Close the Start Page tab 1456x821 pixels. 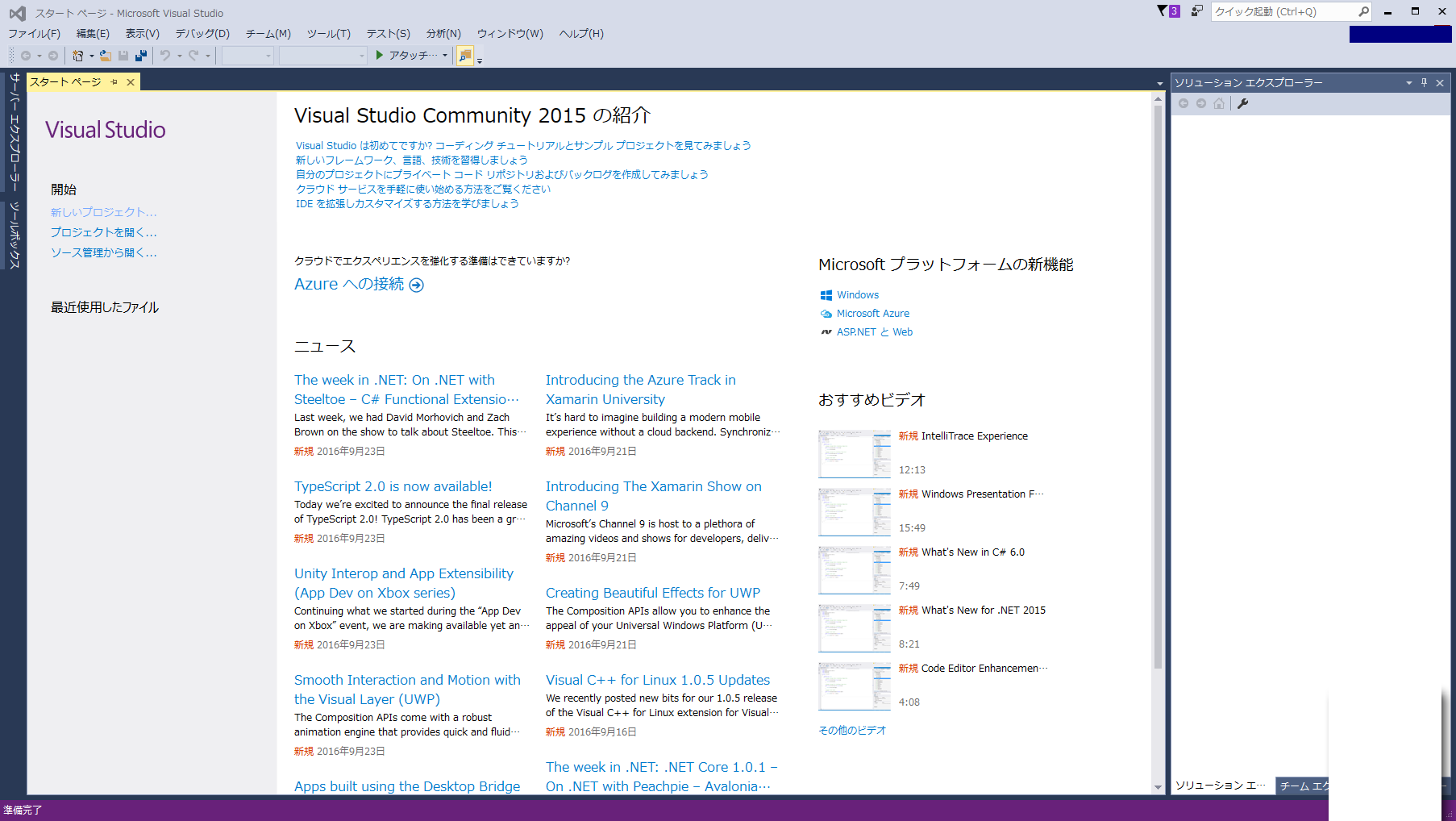[x=131, y=82]
